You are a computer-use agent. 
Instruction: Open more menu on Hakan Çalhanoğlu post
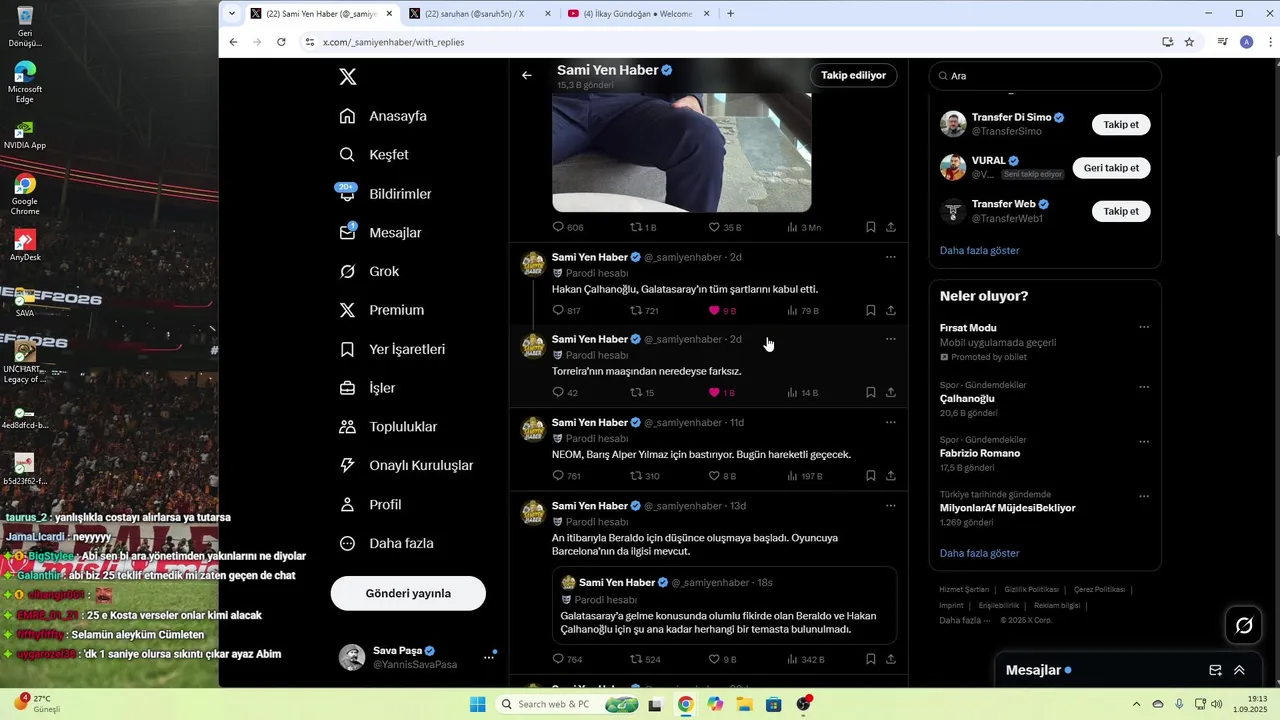(890, 257)
